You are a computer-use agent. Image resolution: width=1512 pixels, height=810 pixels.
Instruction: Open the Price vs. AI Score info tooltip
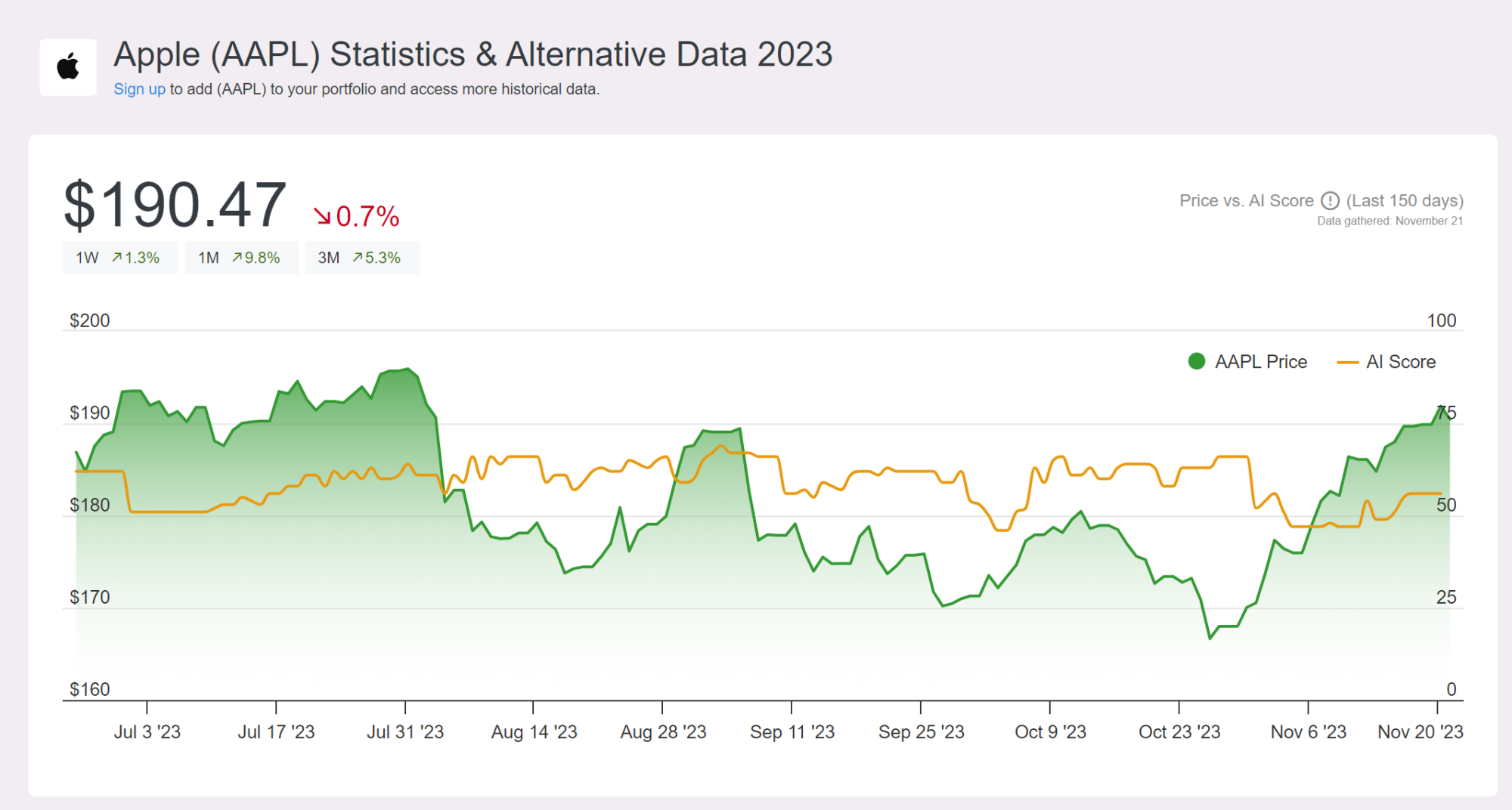click(1330, 201)
